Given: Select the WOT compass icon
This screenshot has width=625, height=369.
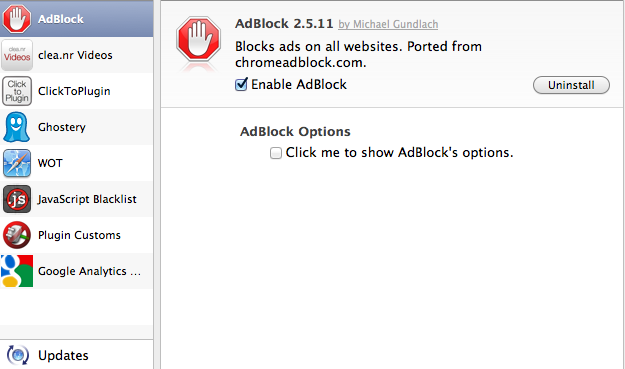Looking at the screenshot, I should coord(17,163).
